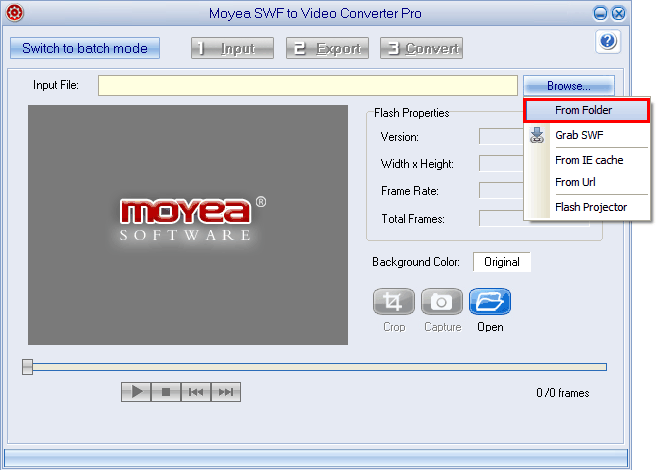
Task: Click the Total Frames value field
Action: (501, 218)
